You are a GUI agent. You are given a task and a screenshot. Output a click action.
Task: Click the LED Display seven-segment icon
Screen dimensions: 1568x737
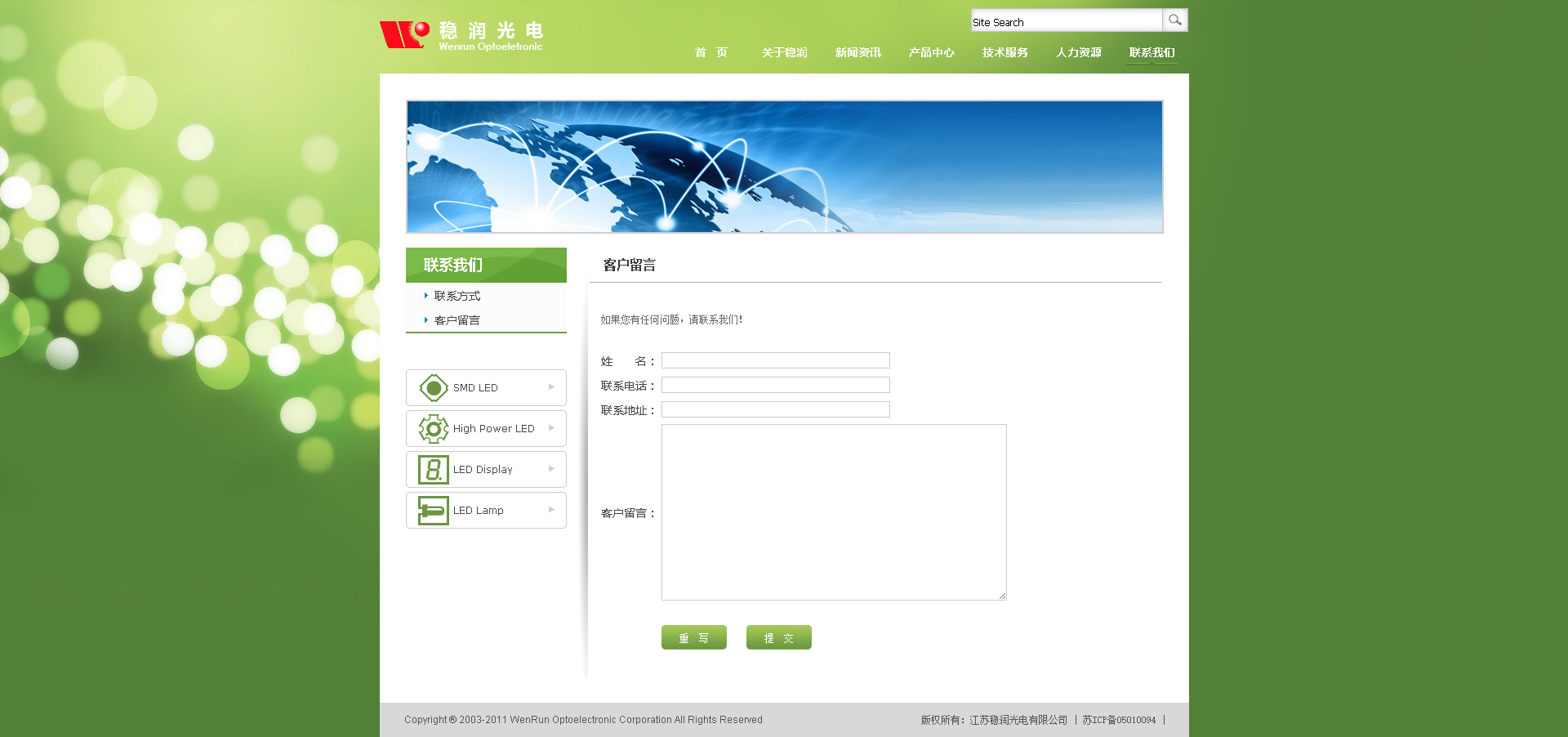433,470
